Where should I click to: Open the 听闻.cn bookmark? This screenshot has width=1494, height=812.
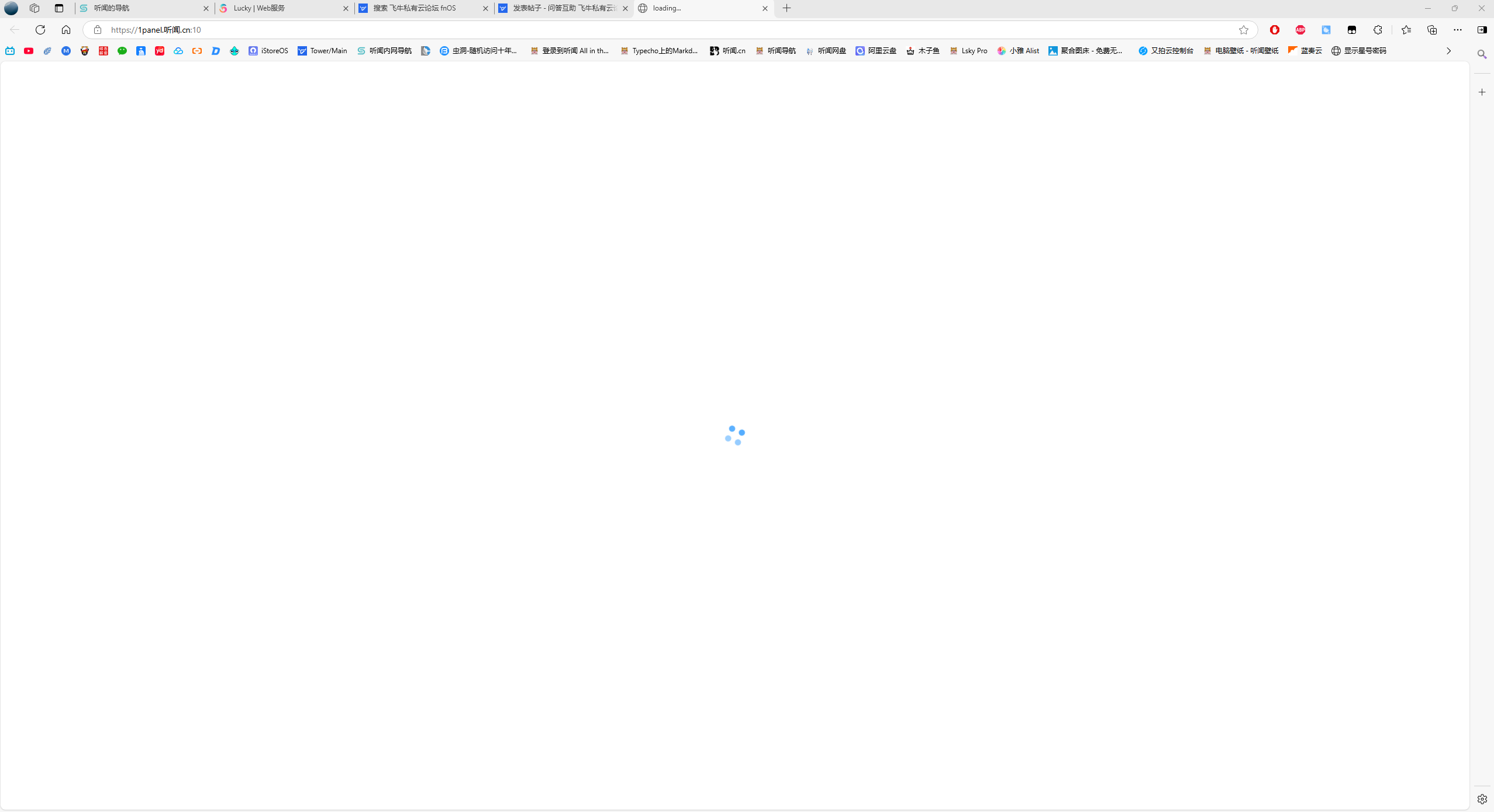click(x=727, y=51)
